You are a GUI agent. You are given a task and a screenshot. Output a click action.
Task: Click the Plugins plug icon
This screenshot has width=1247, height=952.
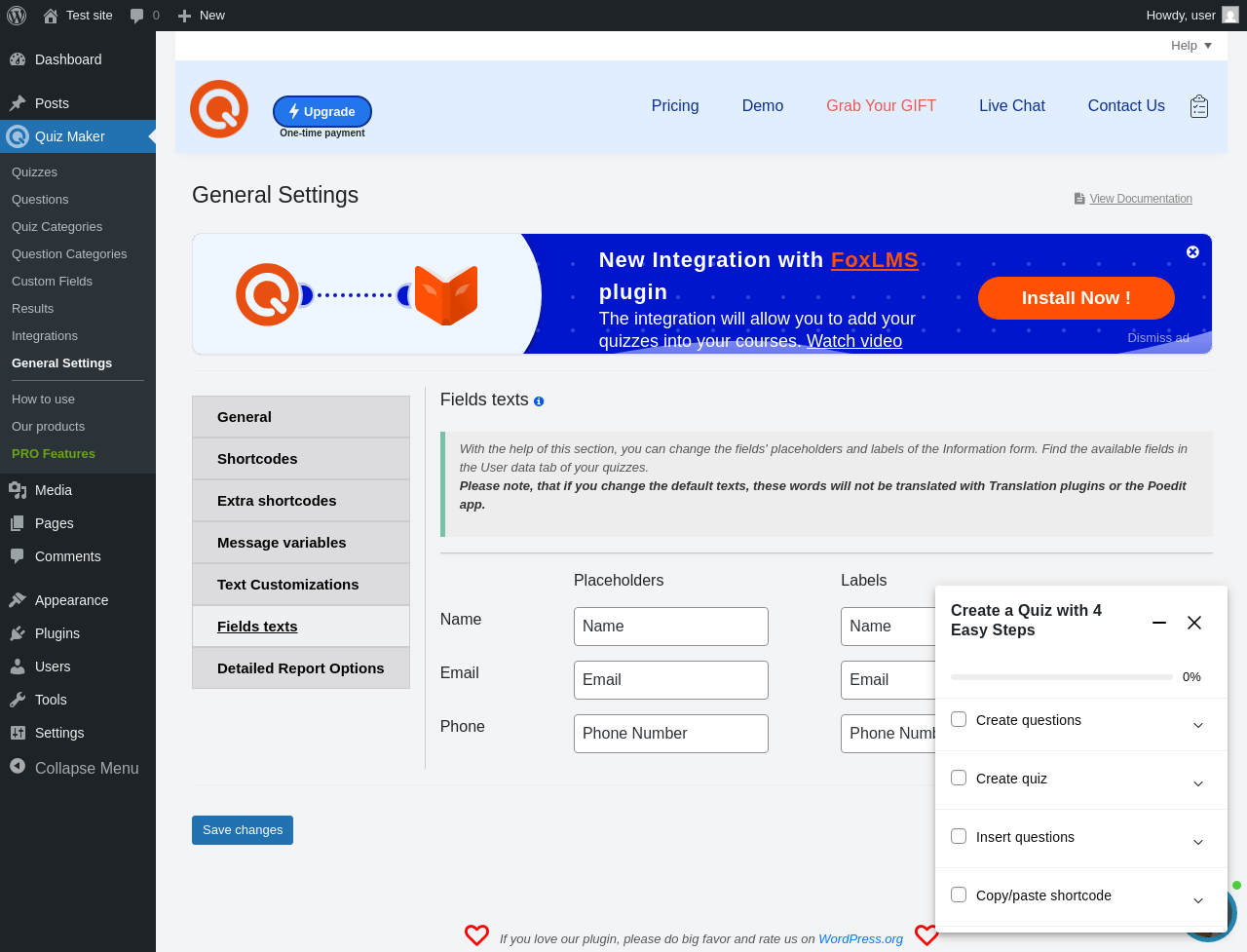tap(18, 633)
